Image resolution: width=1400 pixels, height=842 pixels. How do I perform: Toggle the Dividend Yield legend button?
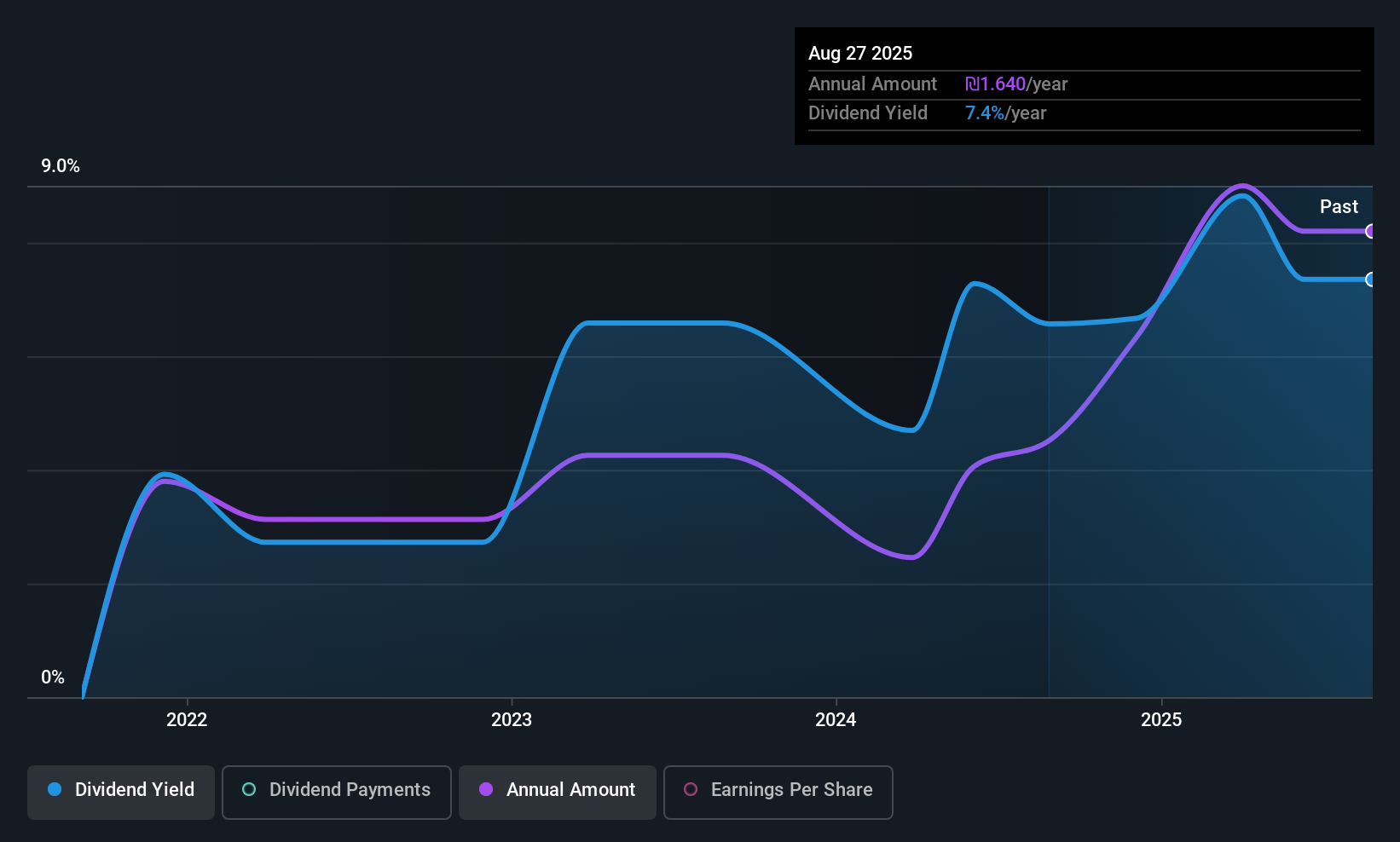tap(121, 793)
